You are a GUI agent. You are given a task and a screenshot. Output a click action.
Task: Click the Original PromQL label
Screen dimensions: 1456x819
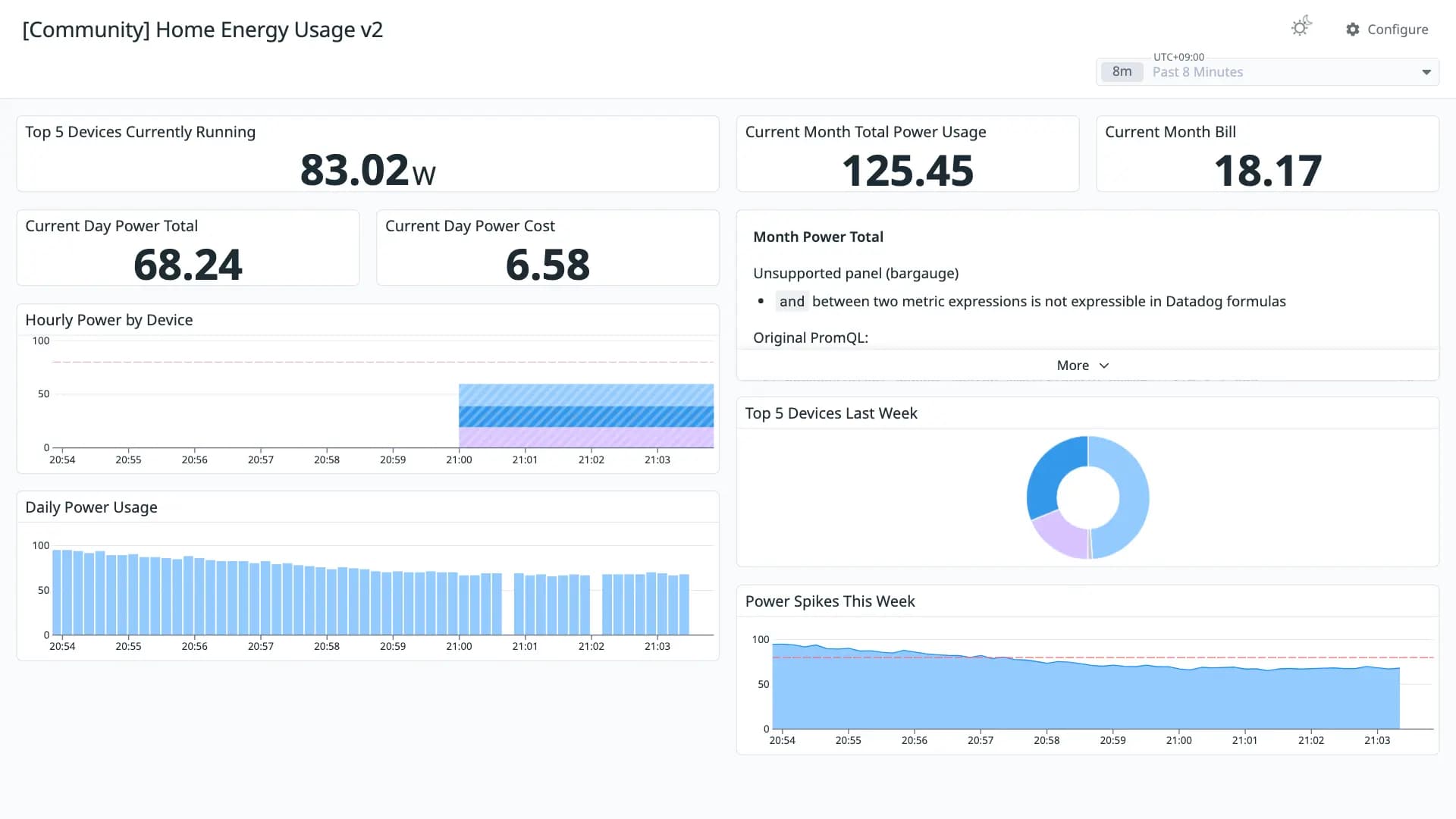coord(811,337)
